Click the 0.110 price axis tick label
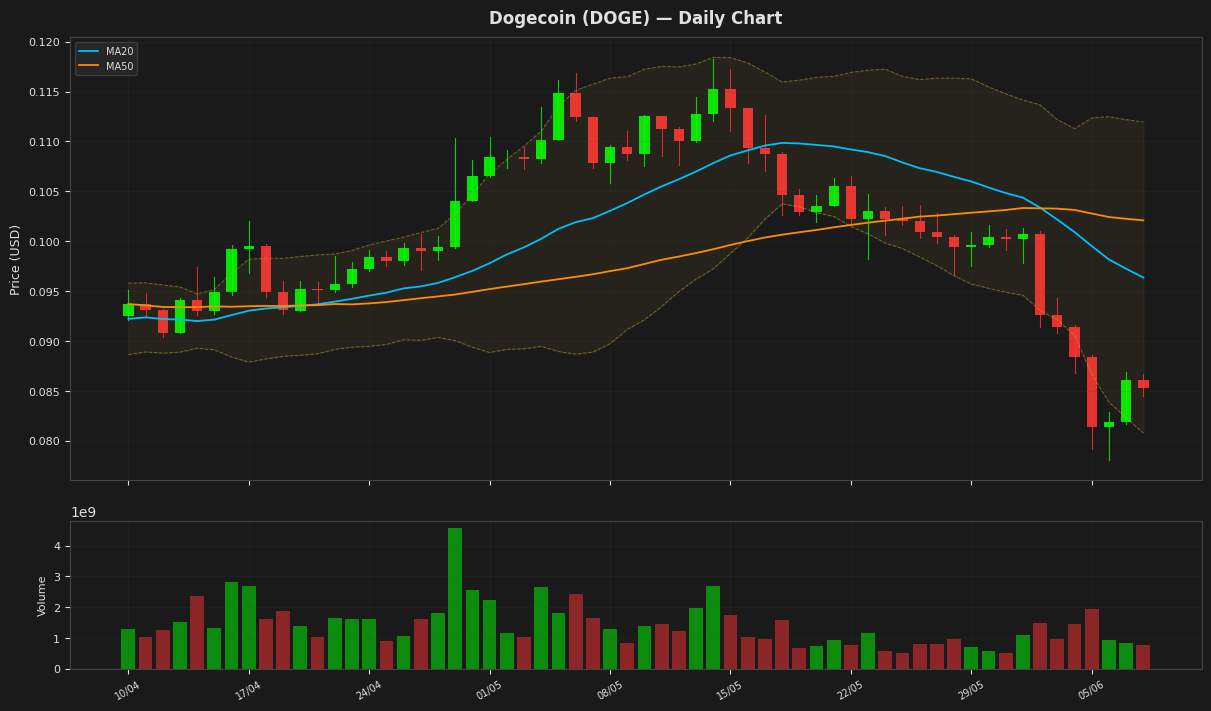Screen dimensions: 1211x711 (x=43, y=142)
